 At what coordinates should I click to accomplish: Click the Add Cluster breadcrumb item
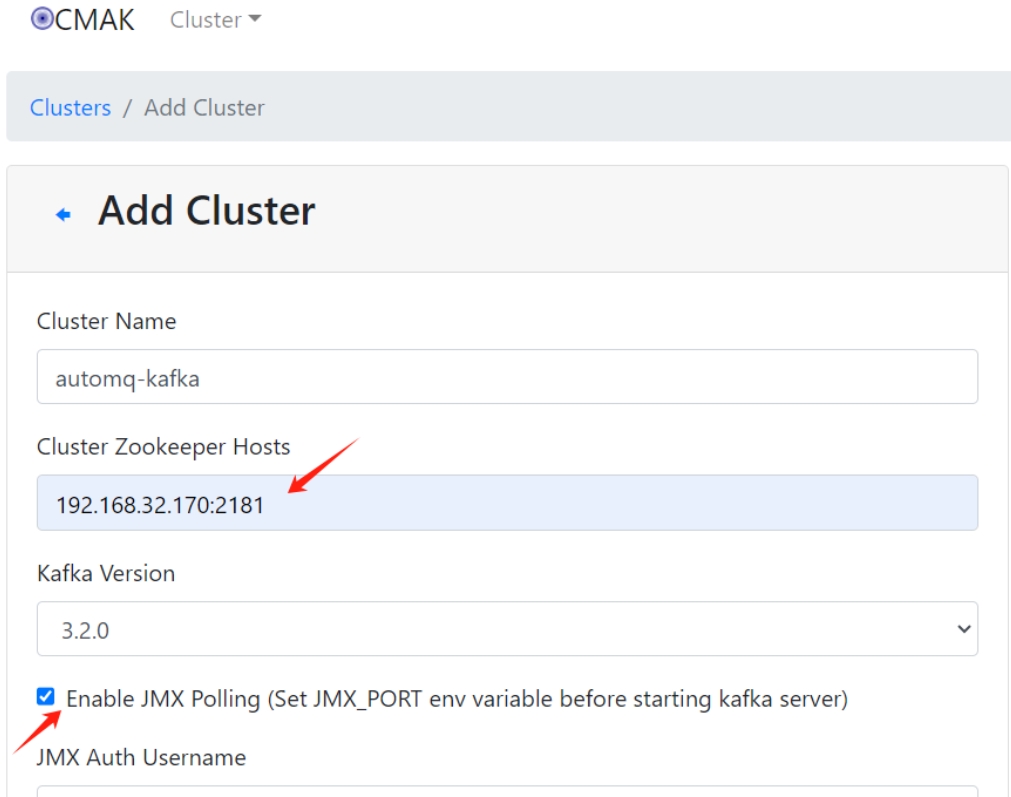pos(204,108)
